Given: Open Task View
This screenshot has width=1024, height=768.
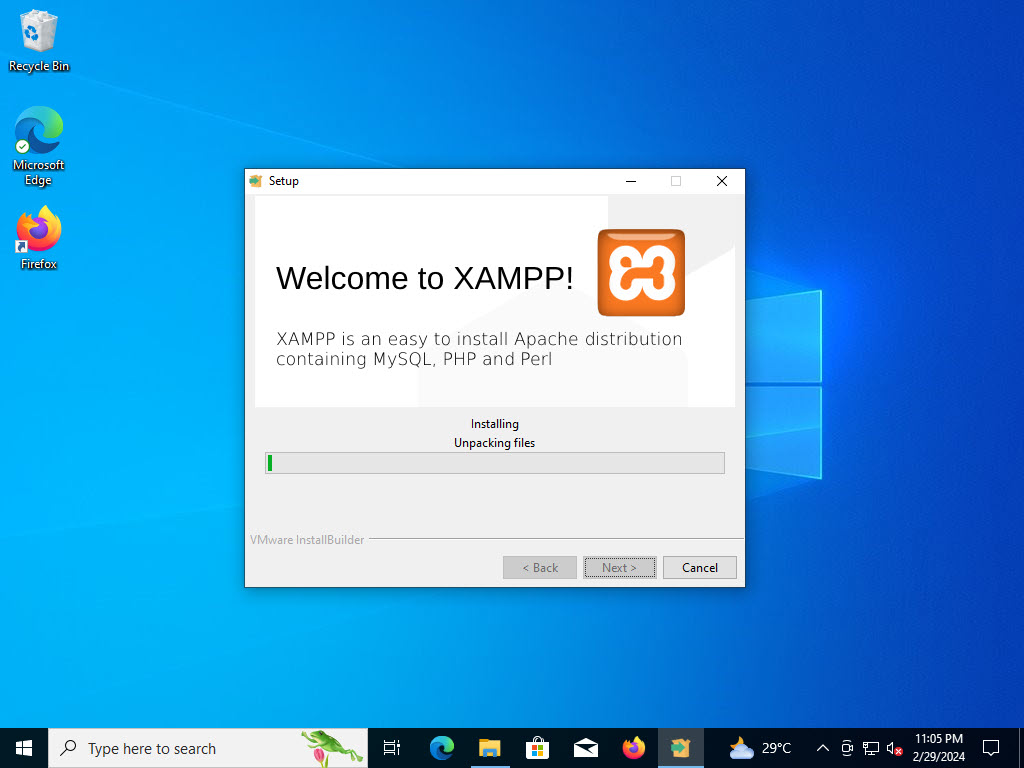Looking at the screenshot, I should [391, 747].
